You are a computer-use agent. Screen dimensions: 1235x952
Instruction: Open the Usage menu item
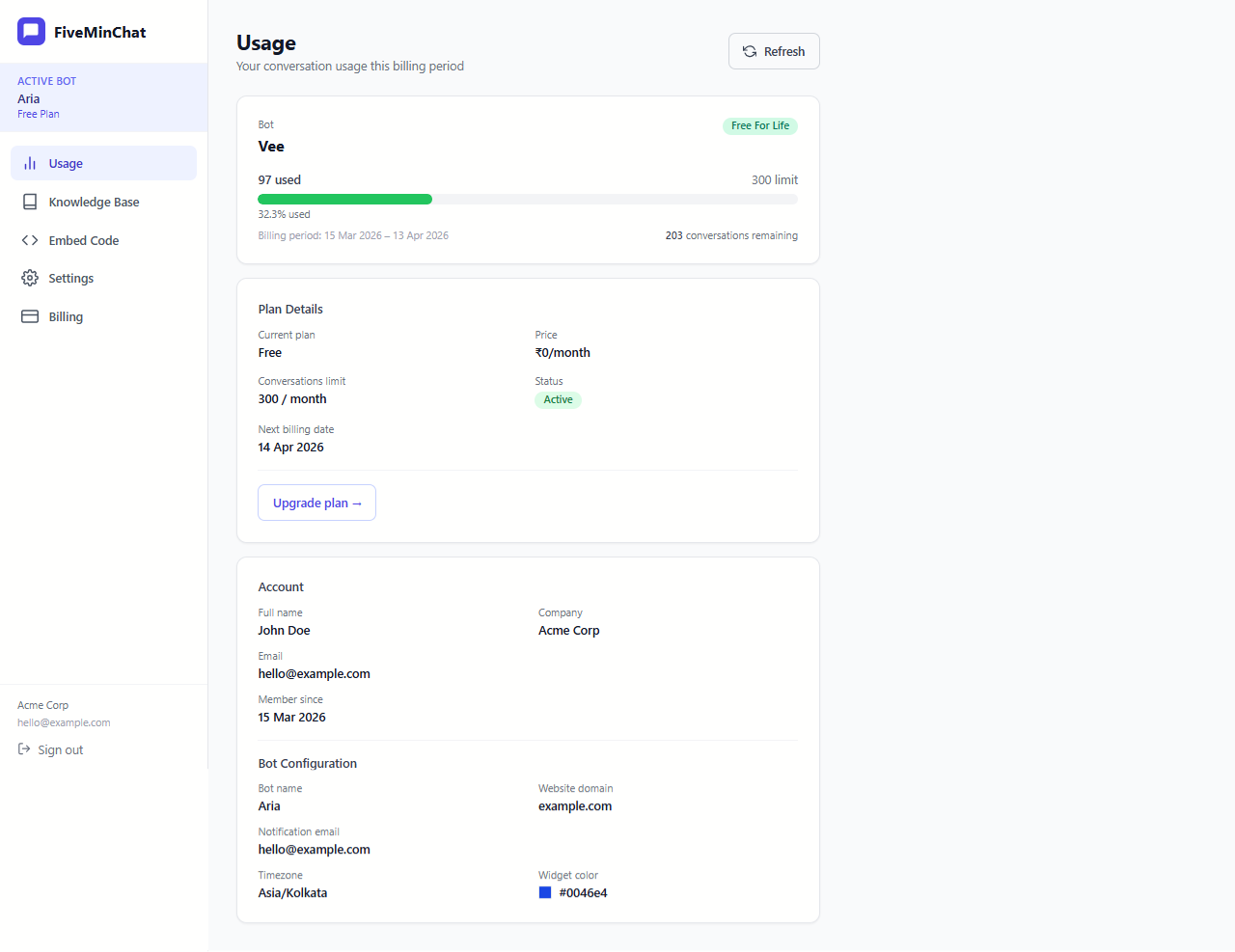coord(103,163)
